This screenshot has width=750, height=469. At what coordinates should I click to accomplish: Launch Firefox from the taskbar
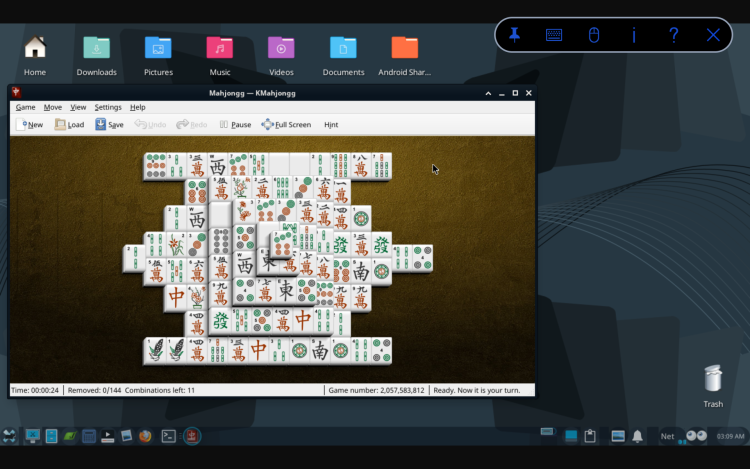click(x=145, y=436)
